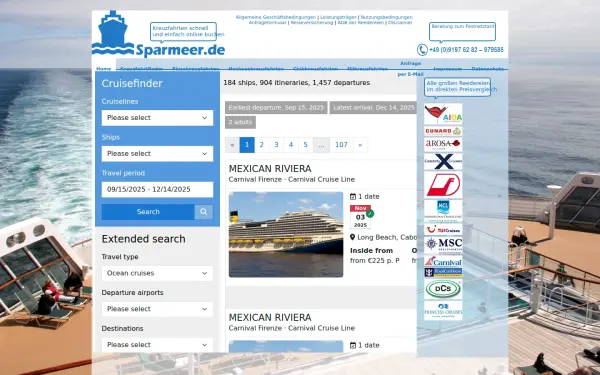The image size is (600, 375).
Task: Click the Travel period date range field
Action: click(157, 189)
